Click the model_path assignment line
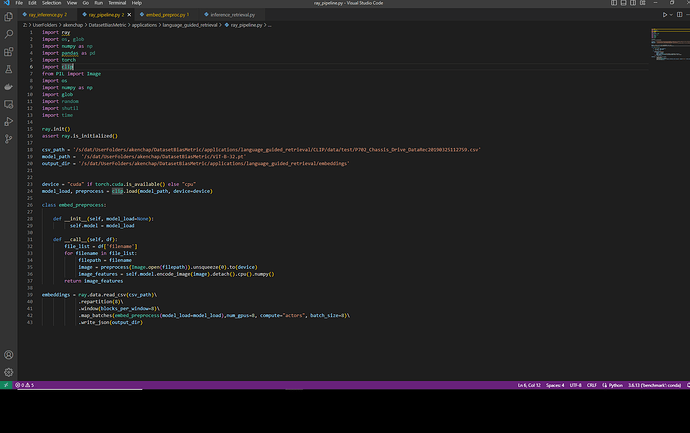 pos(144,157)
